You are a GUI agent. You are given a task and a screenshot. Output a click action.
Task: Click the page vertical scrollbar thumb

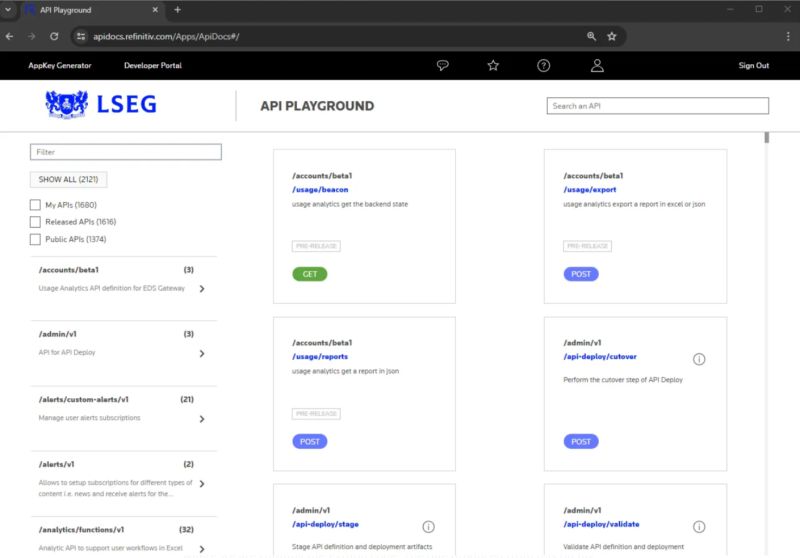click(766, 138)
